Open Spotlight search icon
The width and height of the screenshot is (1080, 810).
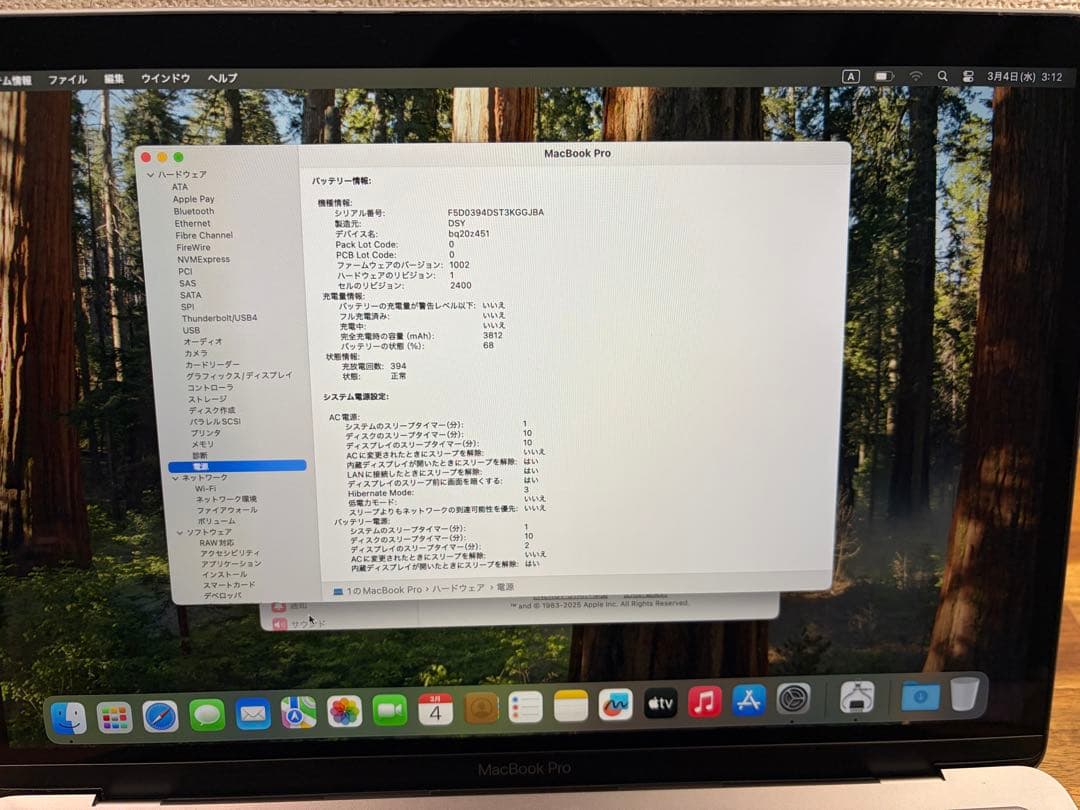tap(942, 76)
